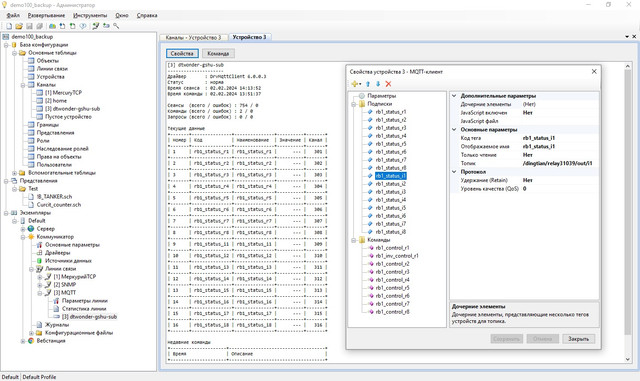Click the Уровень качества (QoS) value field
Image resolution: width=640 pixels, height=381 pixels.
tap(560, 189)
